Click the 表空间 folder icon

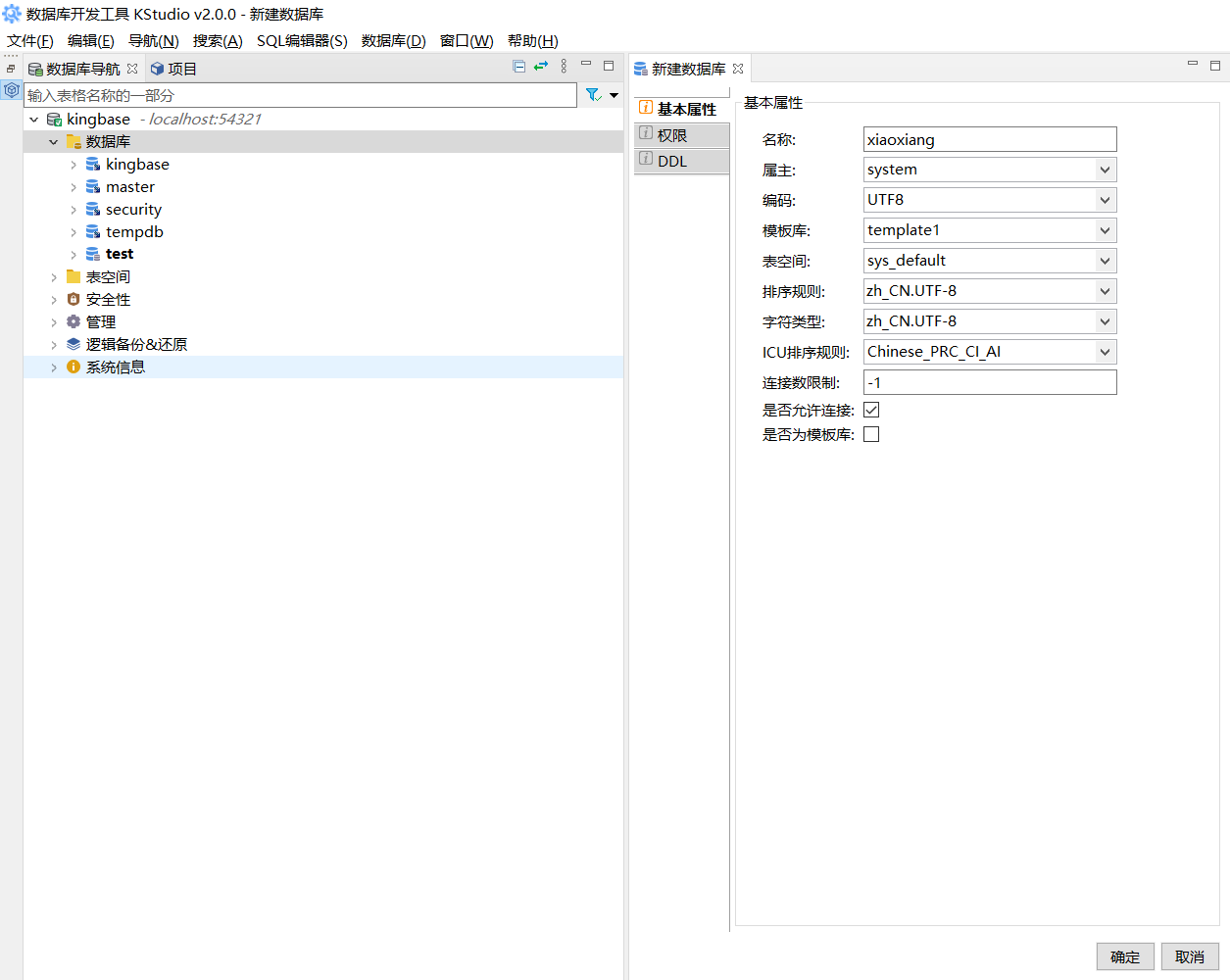(74, 277)
